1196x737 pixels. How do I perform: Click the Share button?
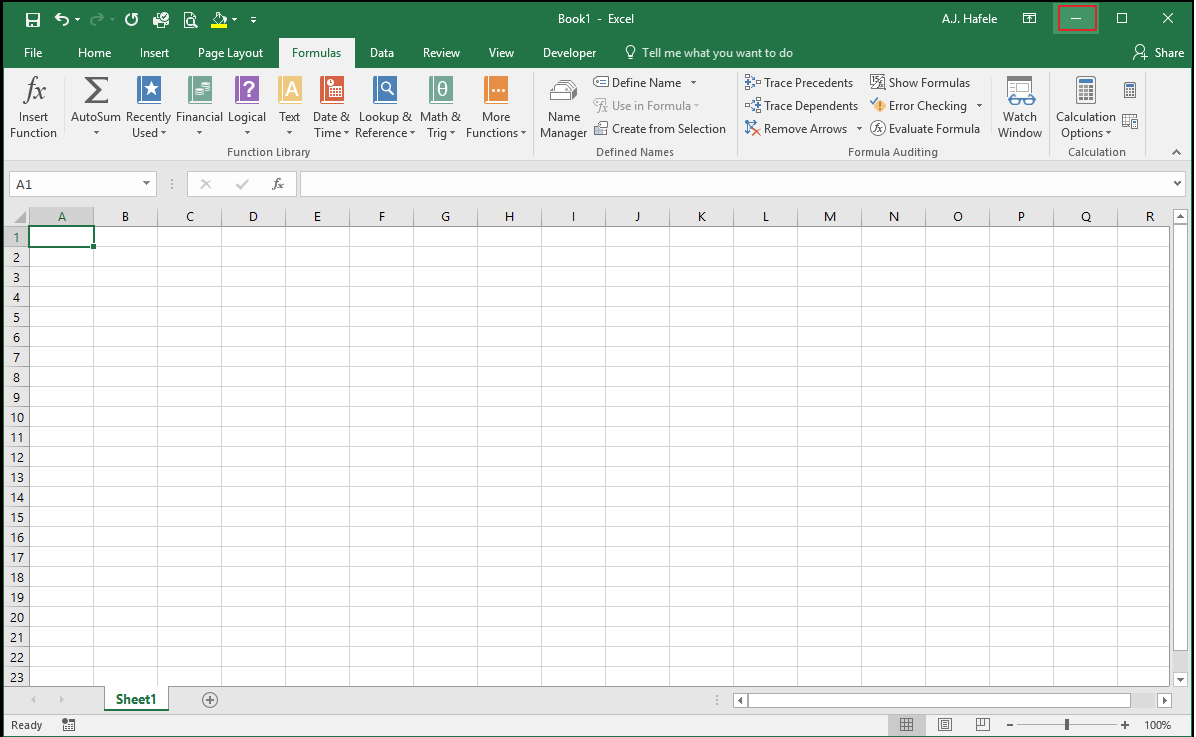click(1158, 53)
